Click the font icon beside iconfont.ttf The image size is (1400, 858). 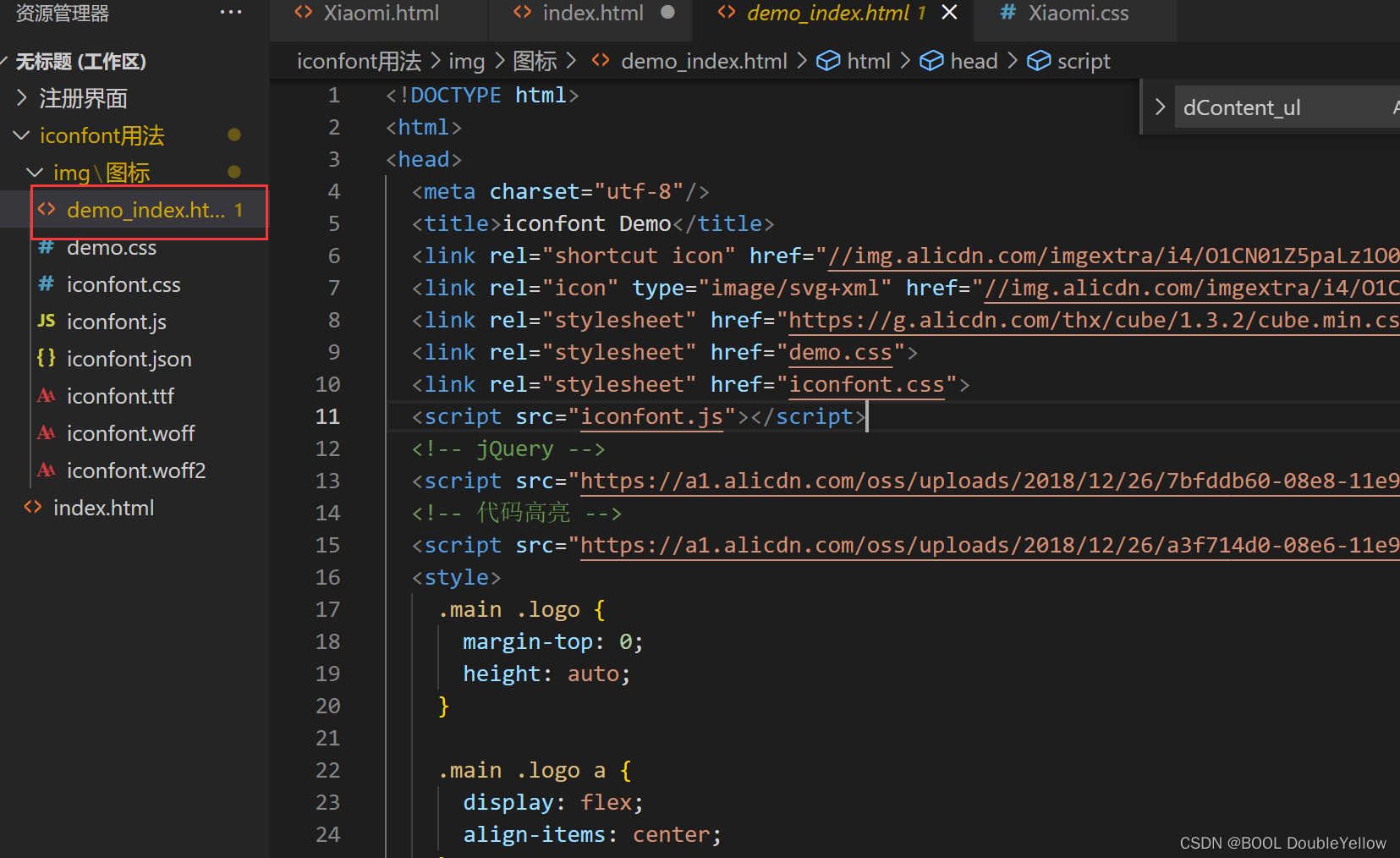47,396
